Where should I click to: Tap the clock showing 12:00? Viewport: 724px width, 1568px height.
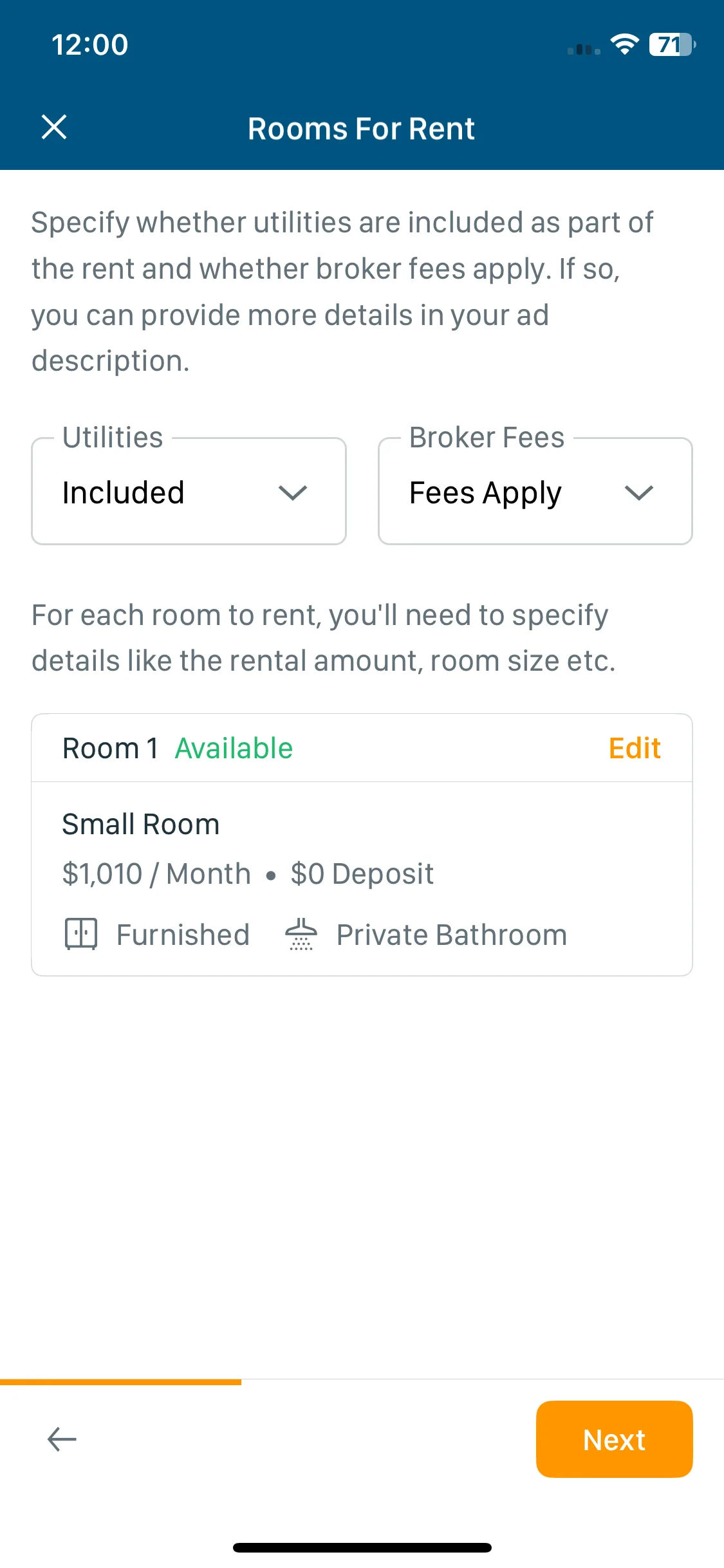pos(90,45)
